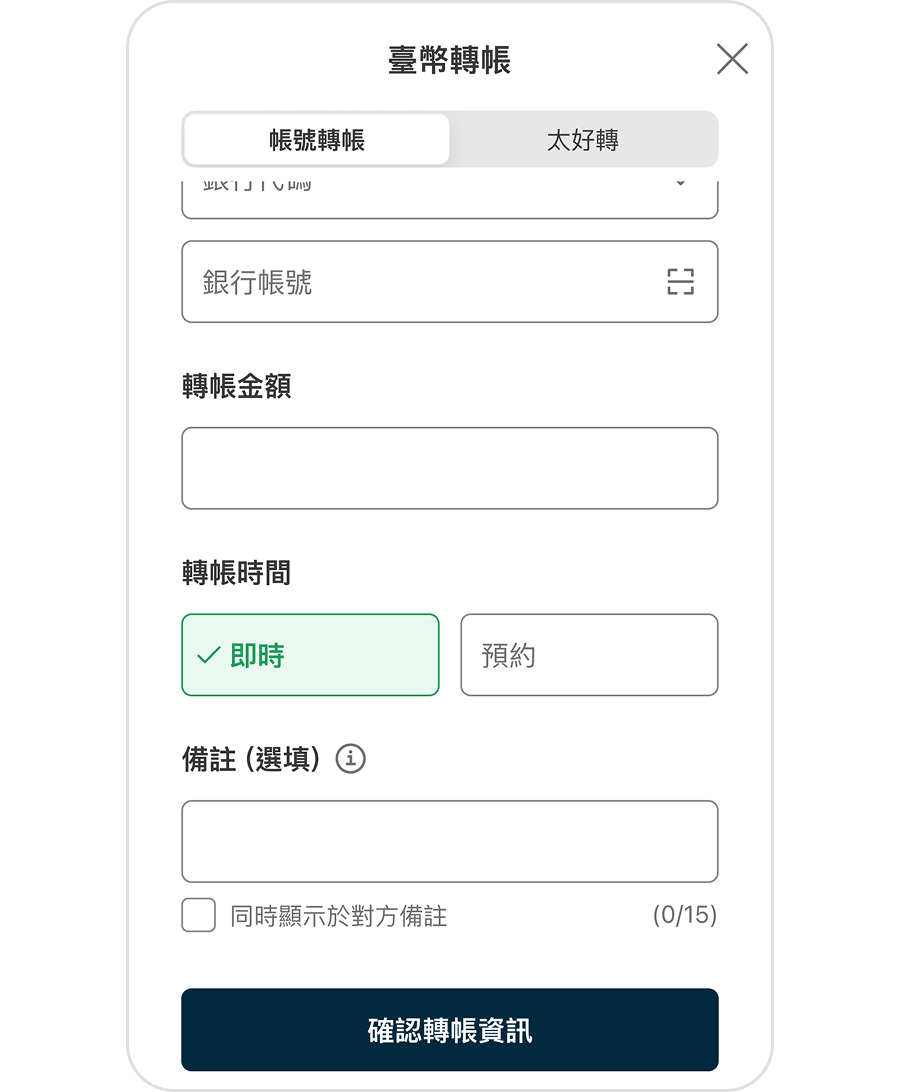This screenshot has height=1092, width=900.
Task: Confirm with the 確認轉帳資訊 button
Action: pyautogui.click(x=449, y=1029)
